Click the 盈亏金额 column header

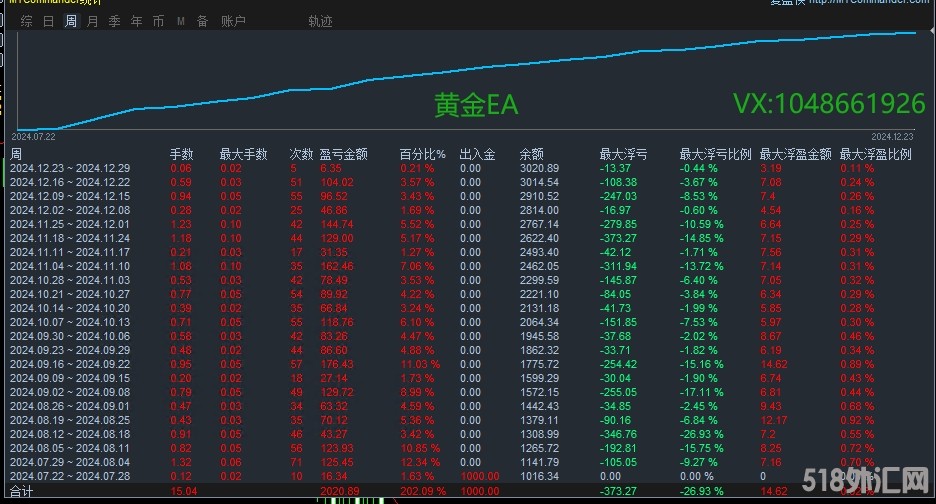[x=343, y=154]
